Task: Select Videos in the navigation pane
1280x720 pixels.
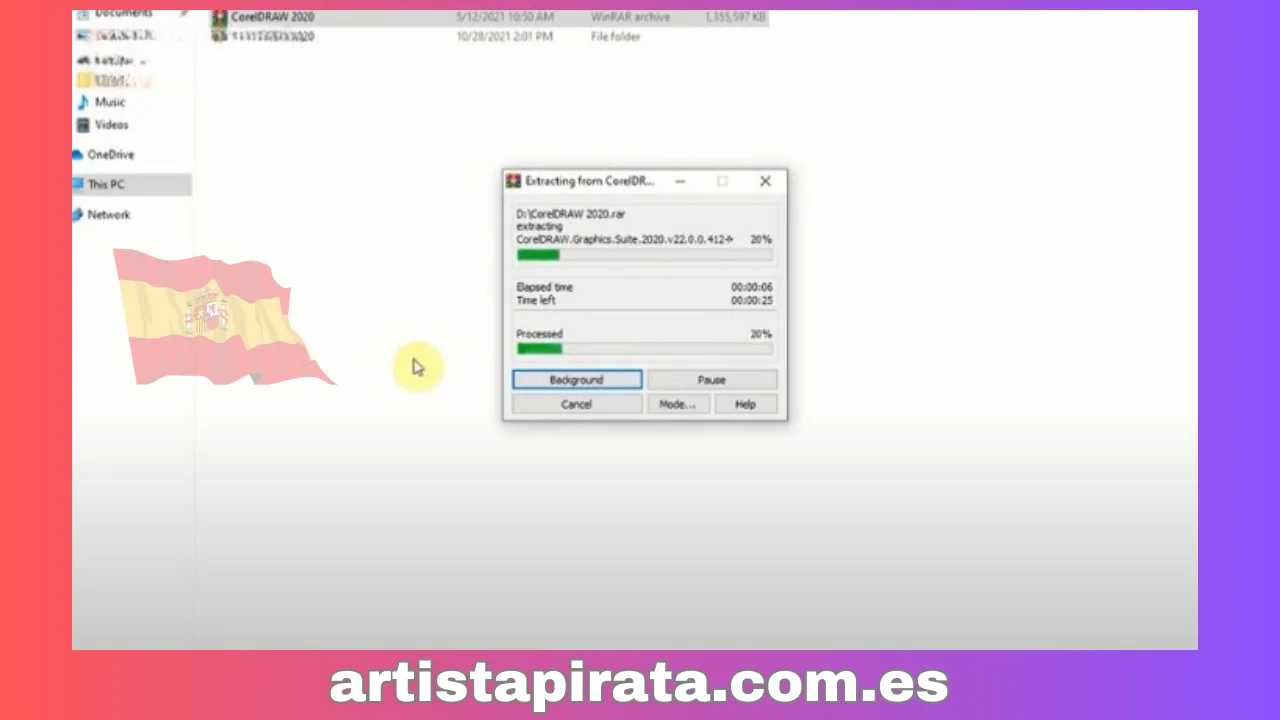Action: click(112, 125)
